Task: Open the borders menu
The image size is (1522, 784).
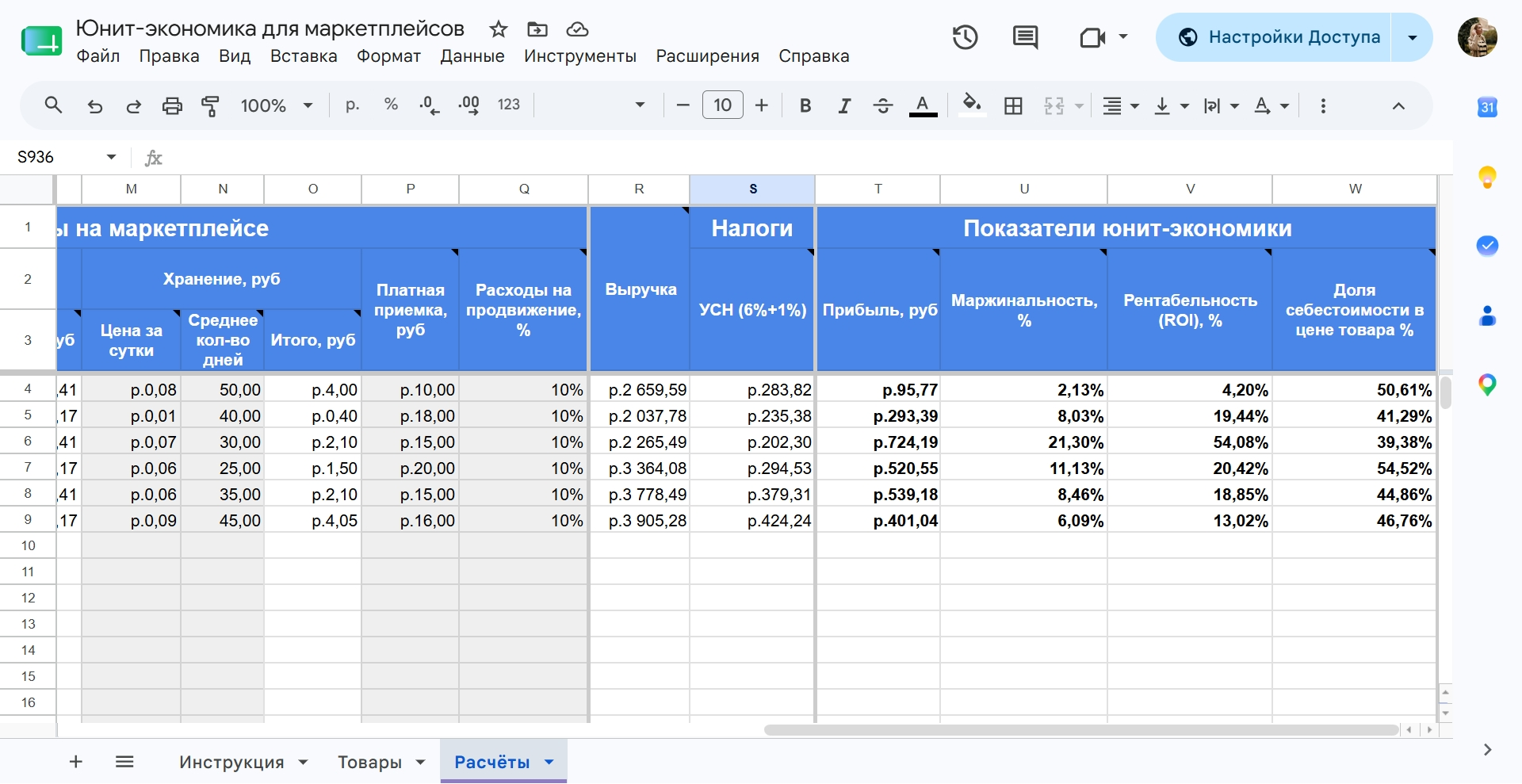Action: point(1013,105)
